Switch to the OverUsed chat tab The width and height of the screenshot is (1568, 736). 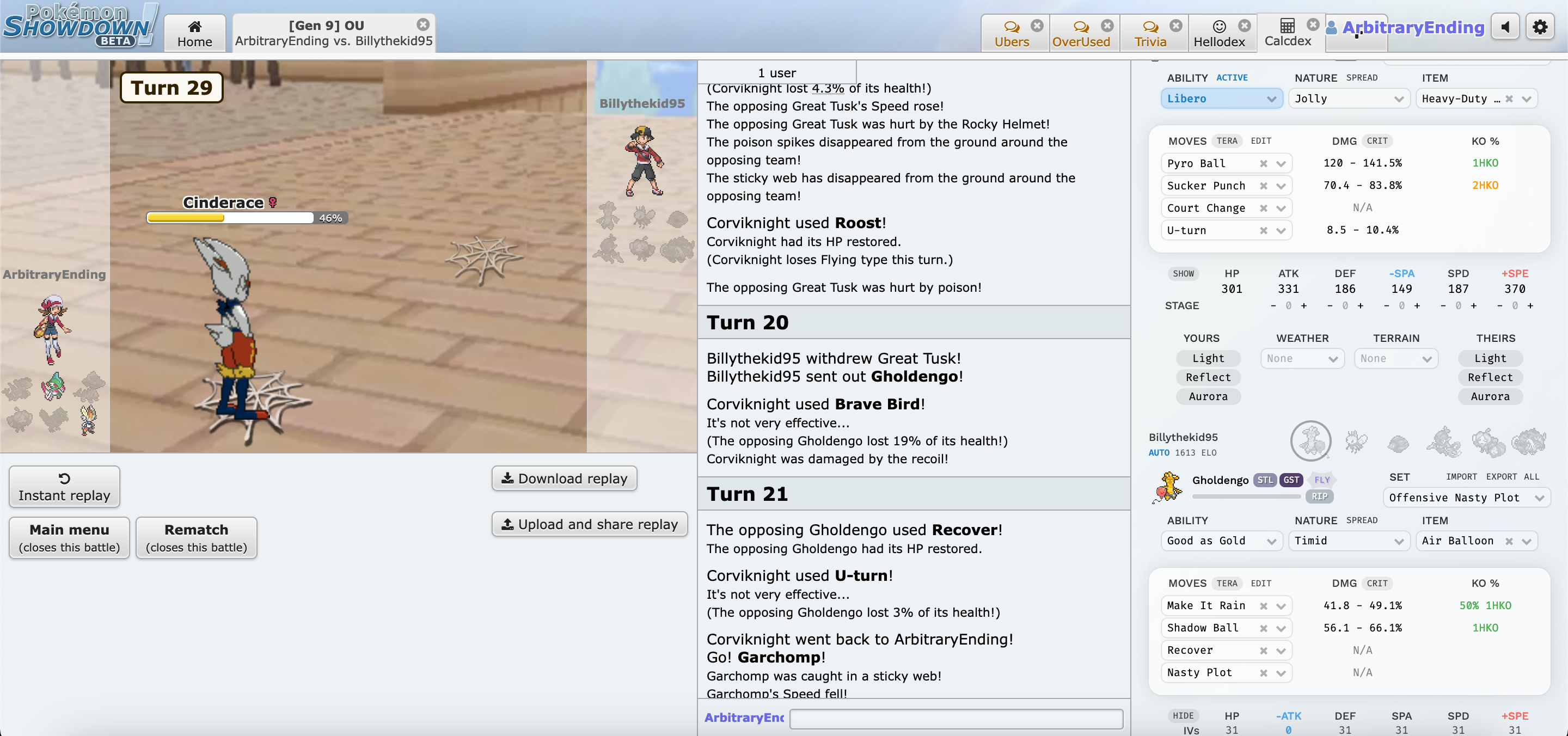[1081, 34]
